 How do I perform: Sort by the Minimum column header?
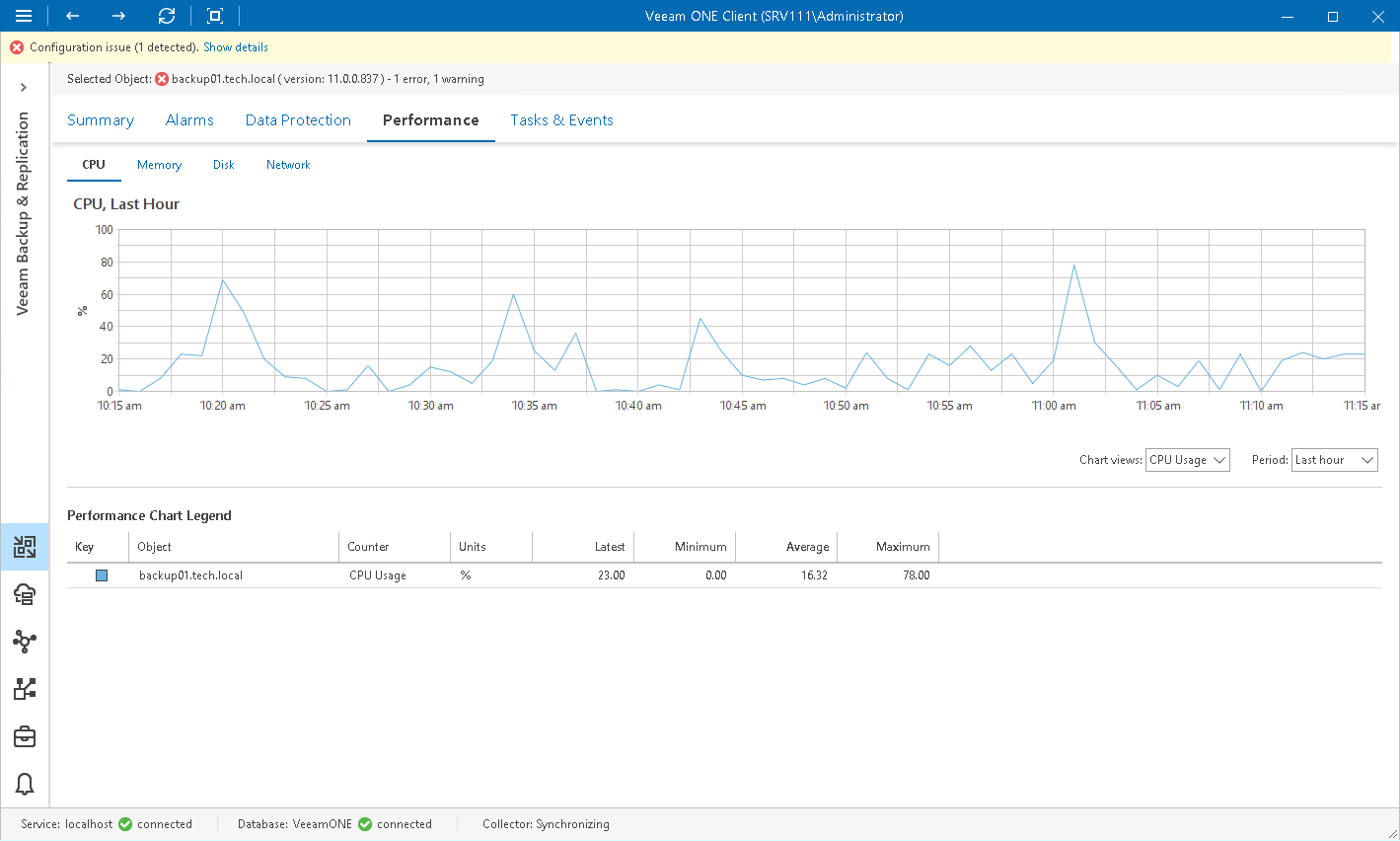[685, 547]
